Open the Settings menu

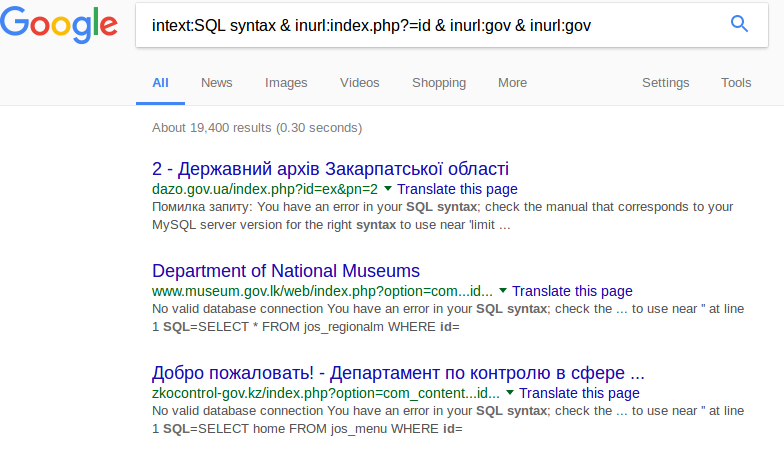(666, 82)
